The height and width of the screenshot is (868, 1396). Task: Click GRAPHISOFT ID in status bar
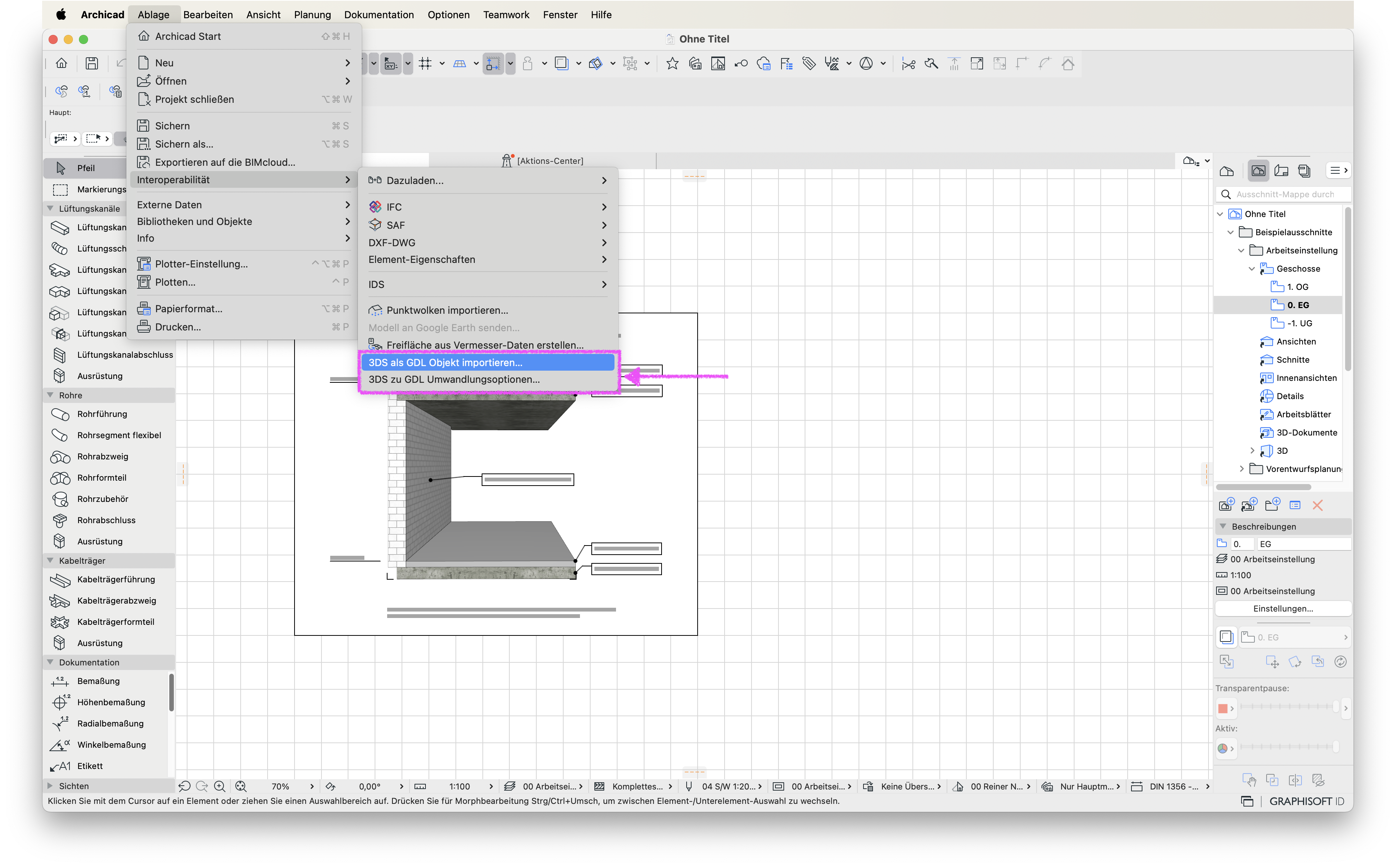tap(1307, 801)
